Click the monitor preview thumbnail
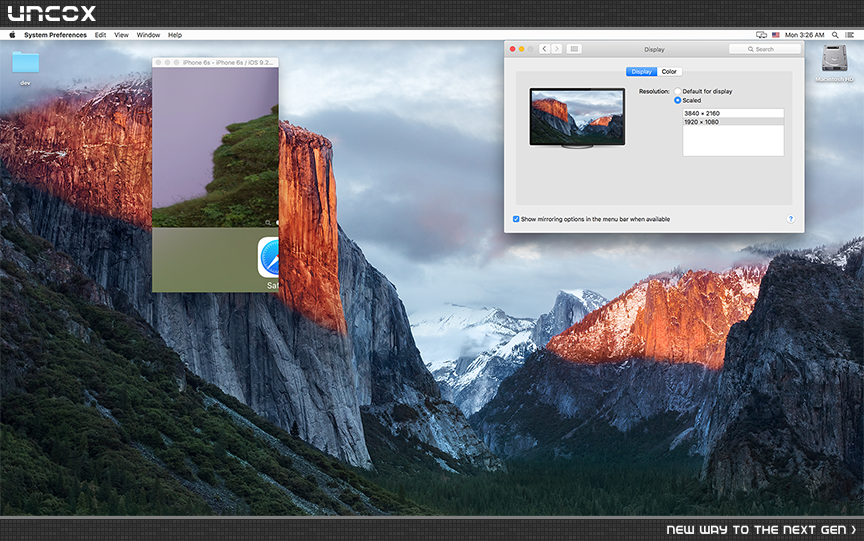The width and height of the screenshot is (864, 541). tap(577, 117)
